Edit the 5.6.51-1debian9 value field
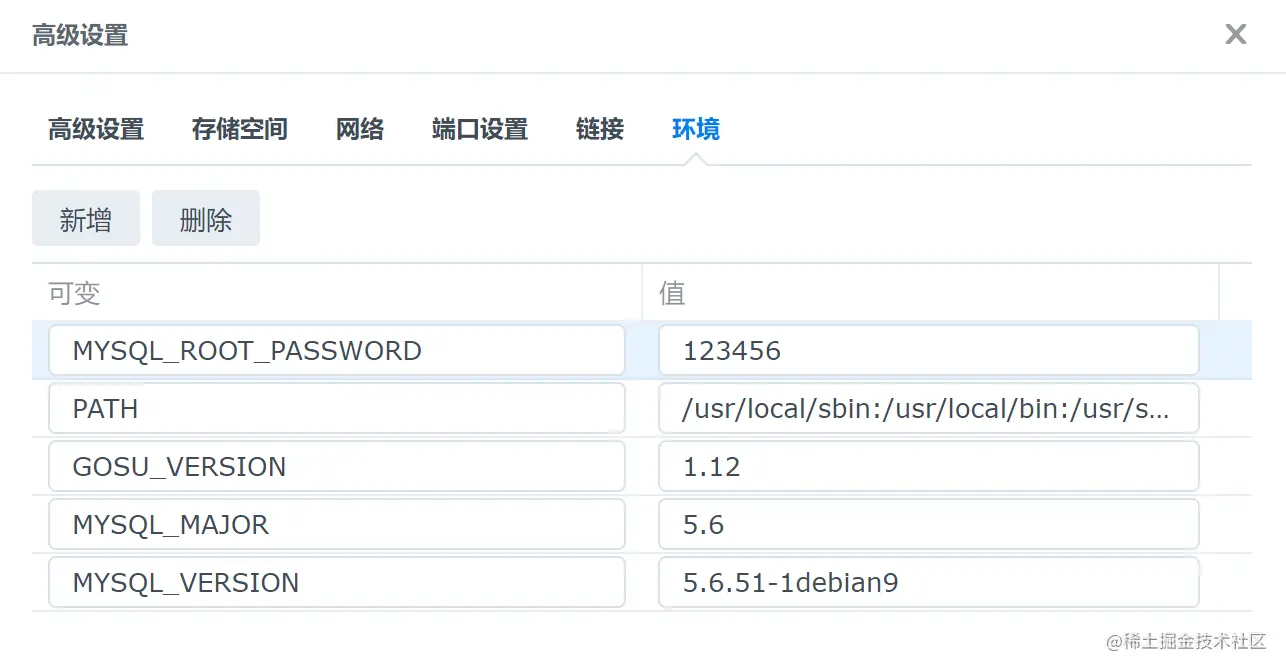Screen dimensions: 1286x671 (929, 582)
